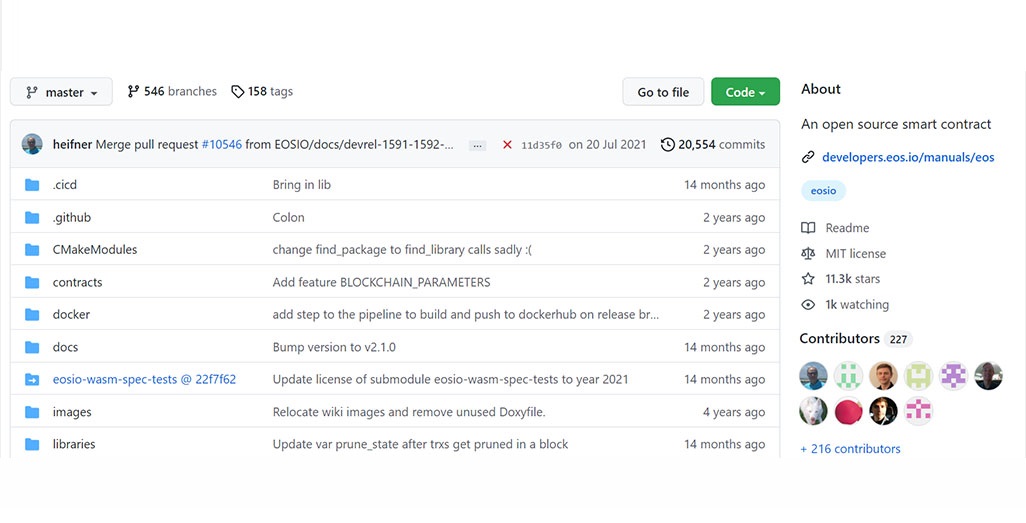Click the branch icon next to 546 branches
This screenshot has height=523, width=1026.
133,92
